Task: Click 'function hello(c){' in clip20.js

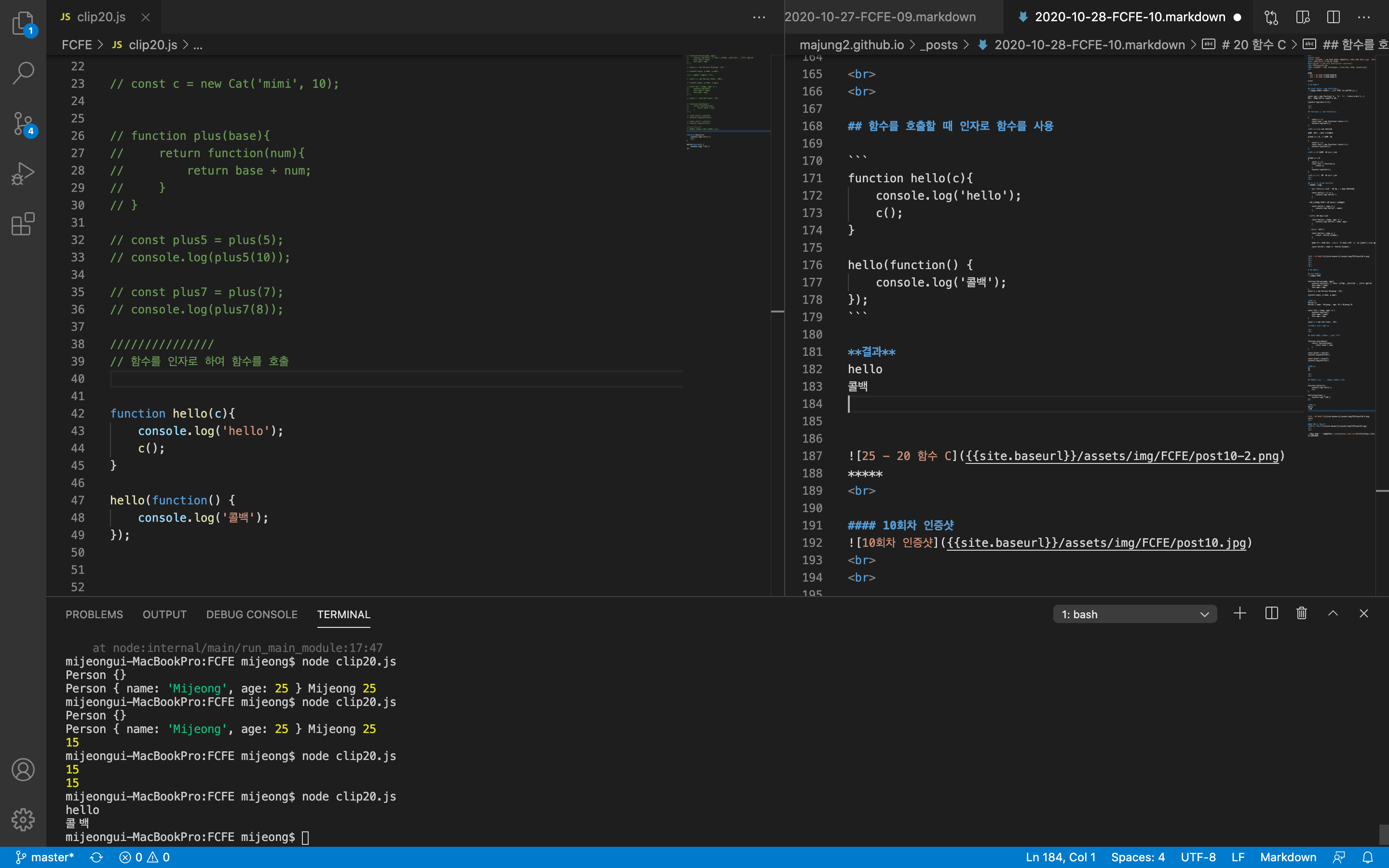Action: pos(172,413)
